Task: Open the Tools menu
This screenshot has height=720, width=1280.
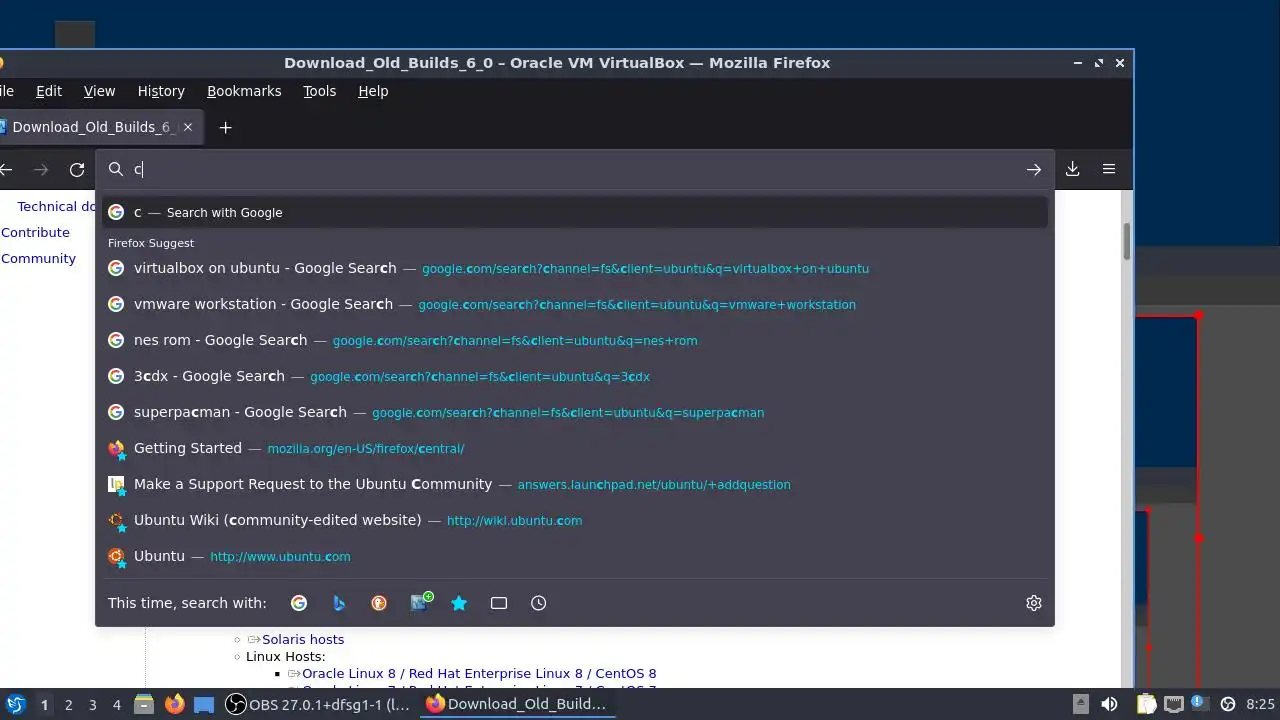Action: pyautogui.click(x=320, y=91)
